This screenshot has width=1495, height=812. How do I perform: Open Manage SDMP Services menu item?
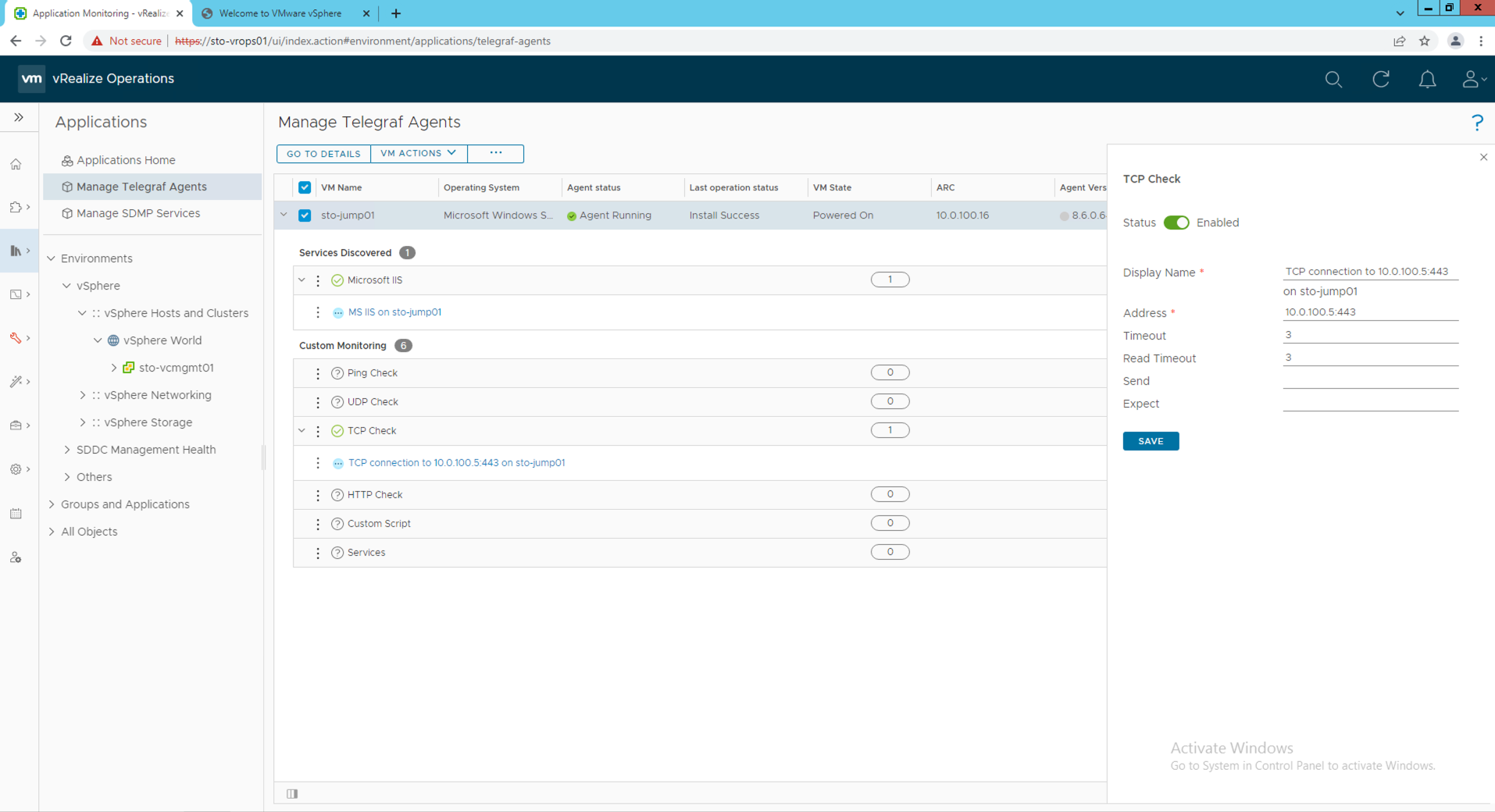pos(138,213)
